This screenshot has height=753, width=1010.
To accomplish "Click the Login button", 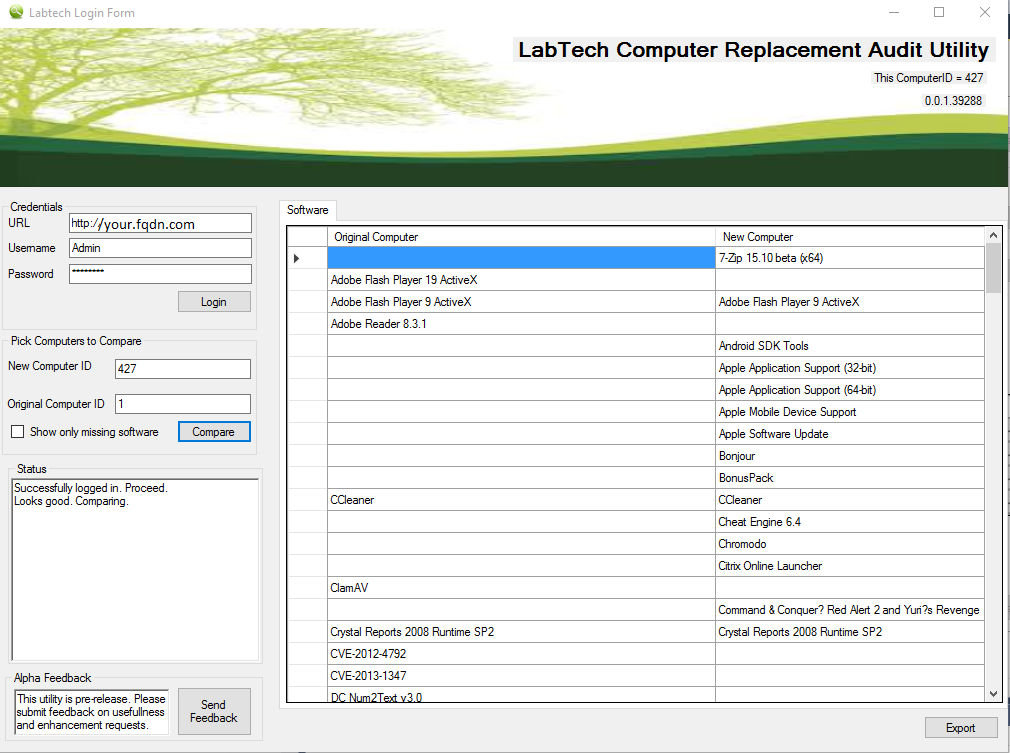I will click(x=214, y=301).
